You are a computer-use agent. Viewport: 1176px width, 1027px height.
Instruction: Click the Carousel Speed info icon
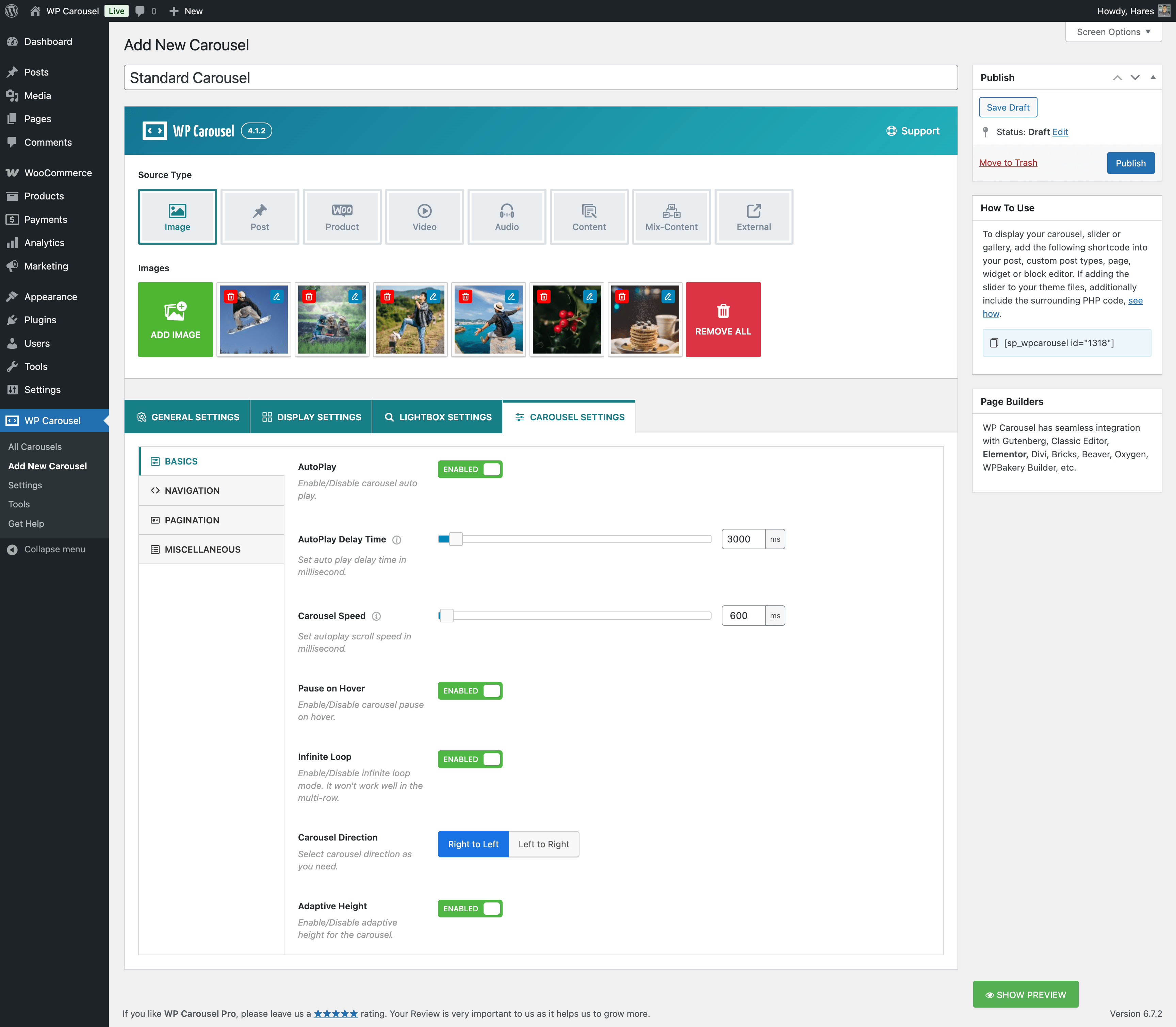[x=377, y=616]
